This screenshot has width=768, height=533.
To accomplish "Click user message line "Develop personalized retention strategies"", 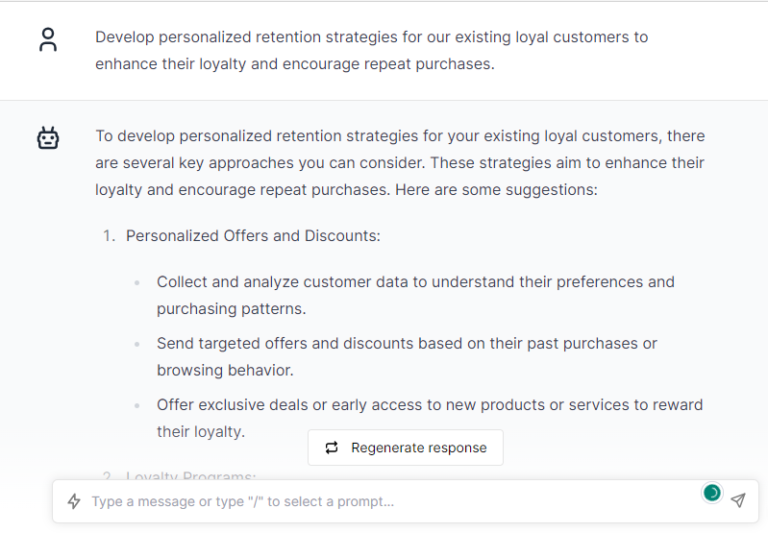I will pos(371,37).
